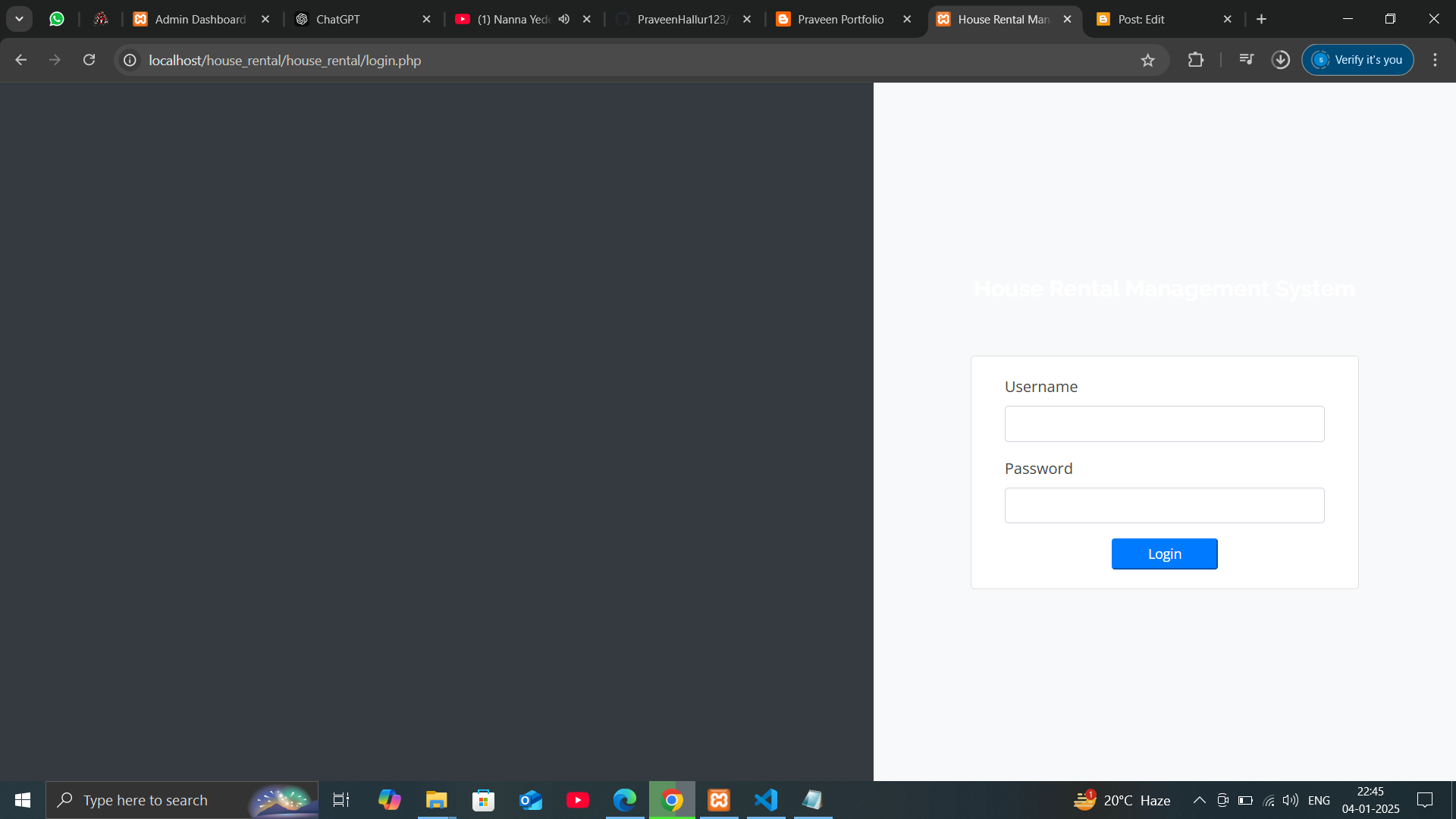This screenshot has width=1456, height=819.
Task: Launch Visual Studio Code from taskbar
Action: coord(766,800)
